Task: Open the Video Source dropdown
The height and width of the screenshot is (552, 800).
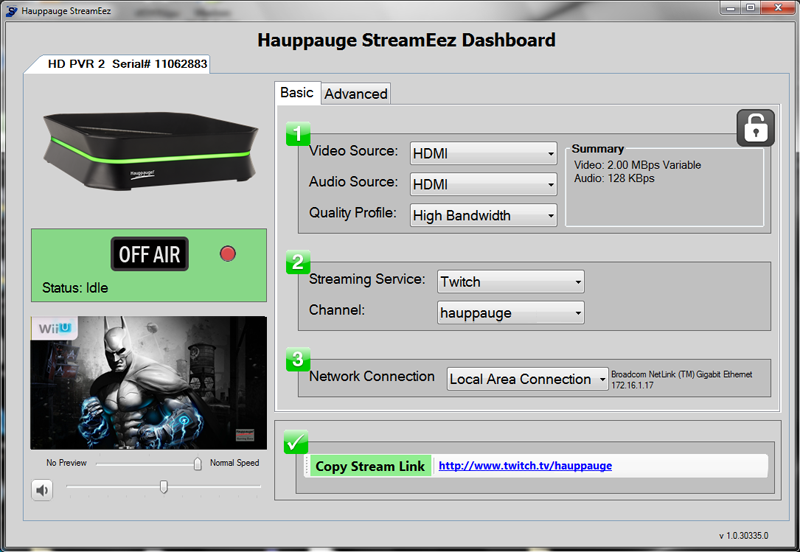Action: click(x=484, y=153)
